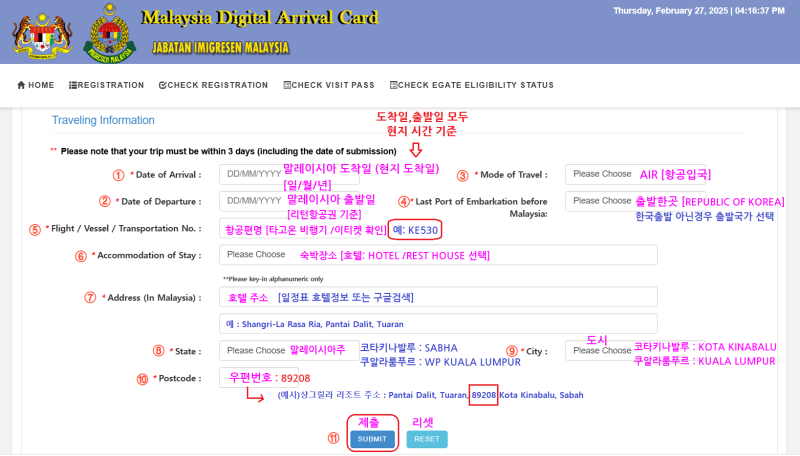Open CHECK EGATE ELIGIBILITY STATUS menu item
Image resolution: width=800 pixels, height=456 pixels.
(472, 85)
